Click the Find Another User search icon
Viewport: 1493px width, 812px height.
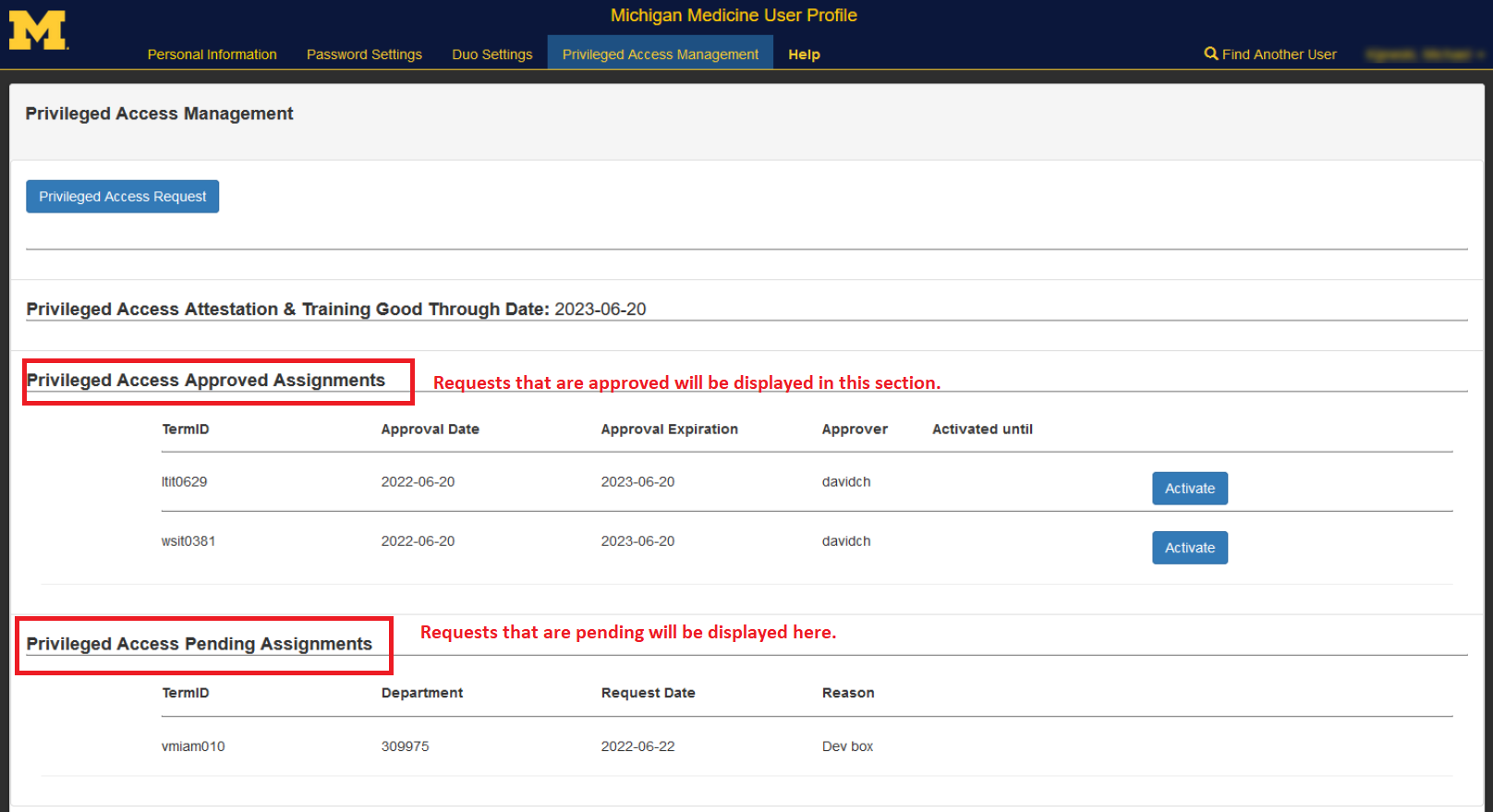tap(1210, 54)
